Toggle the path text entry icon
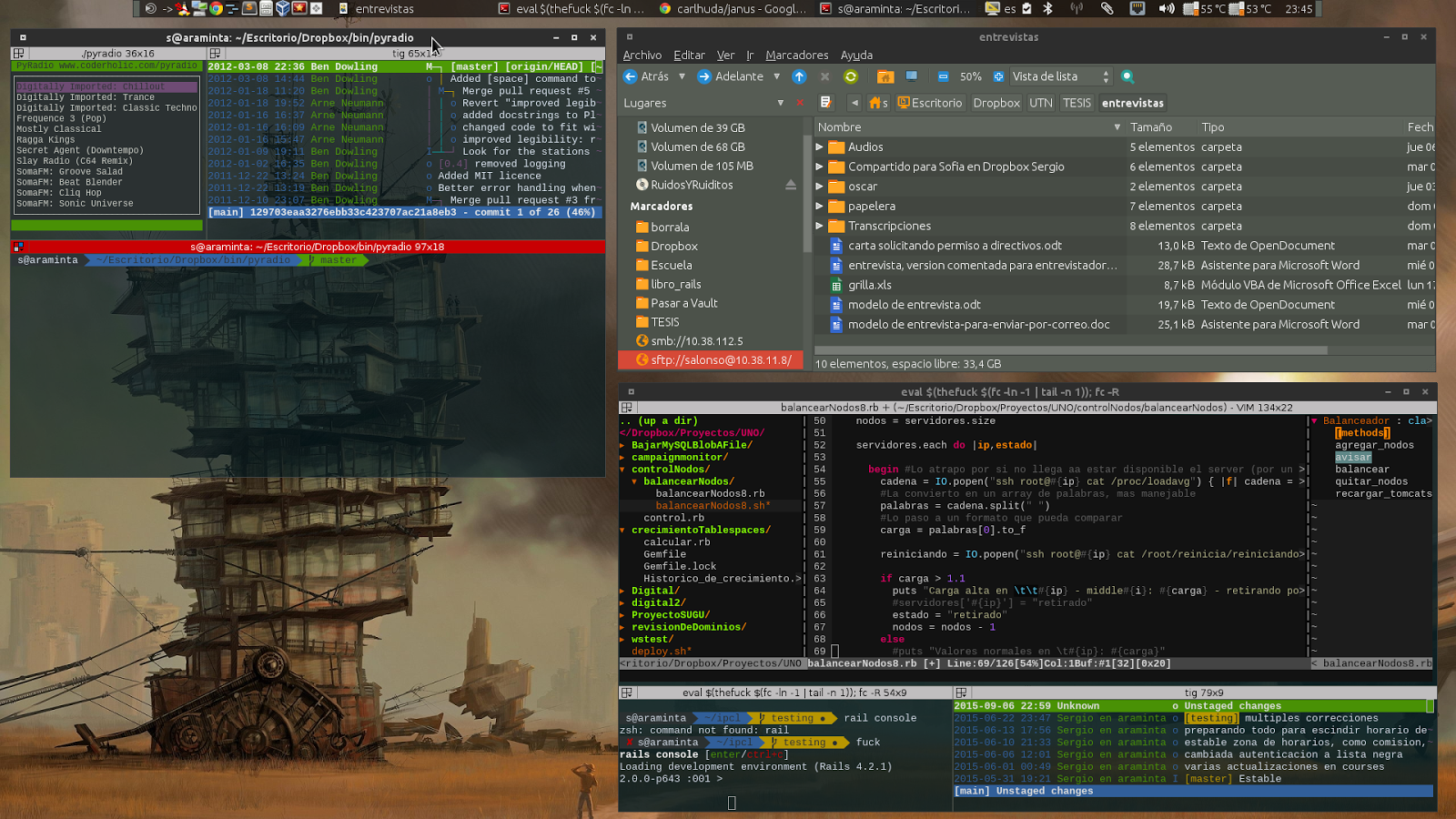The image size is (1456, 819). (x=825, y=102)
